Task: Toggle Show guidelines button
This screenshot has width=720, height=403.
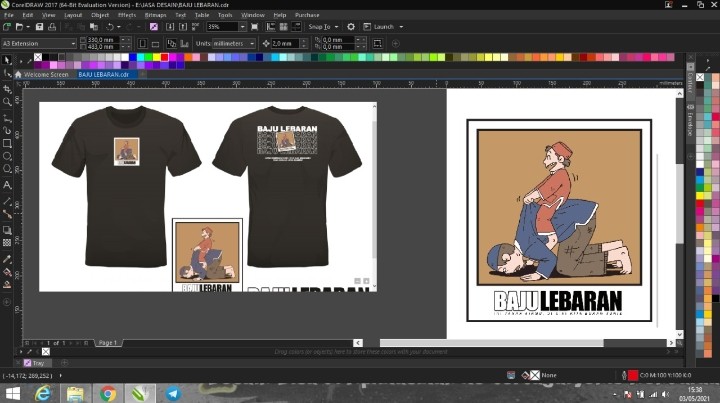Action: tap(297, 27)
